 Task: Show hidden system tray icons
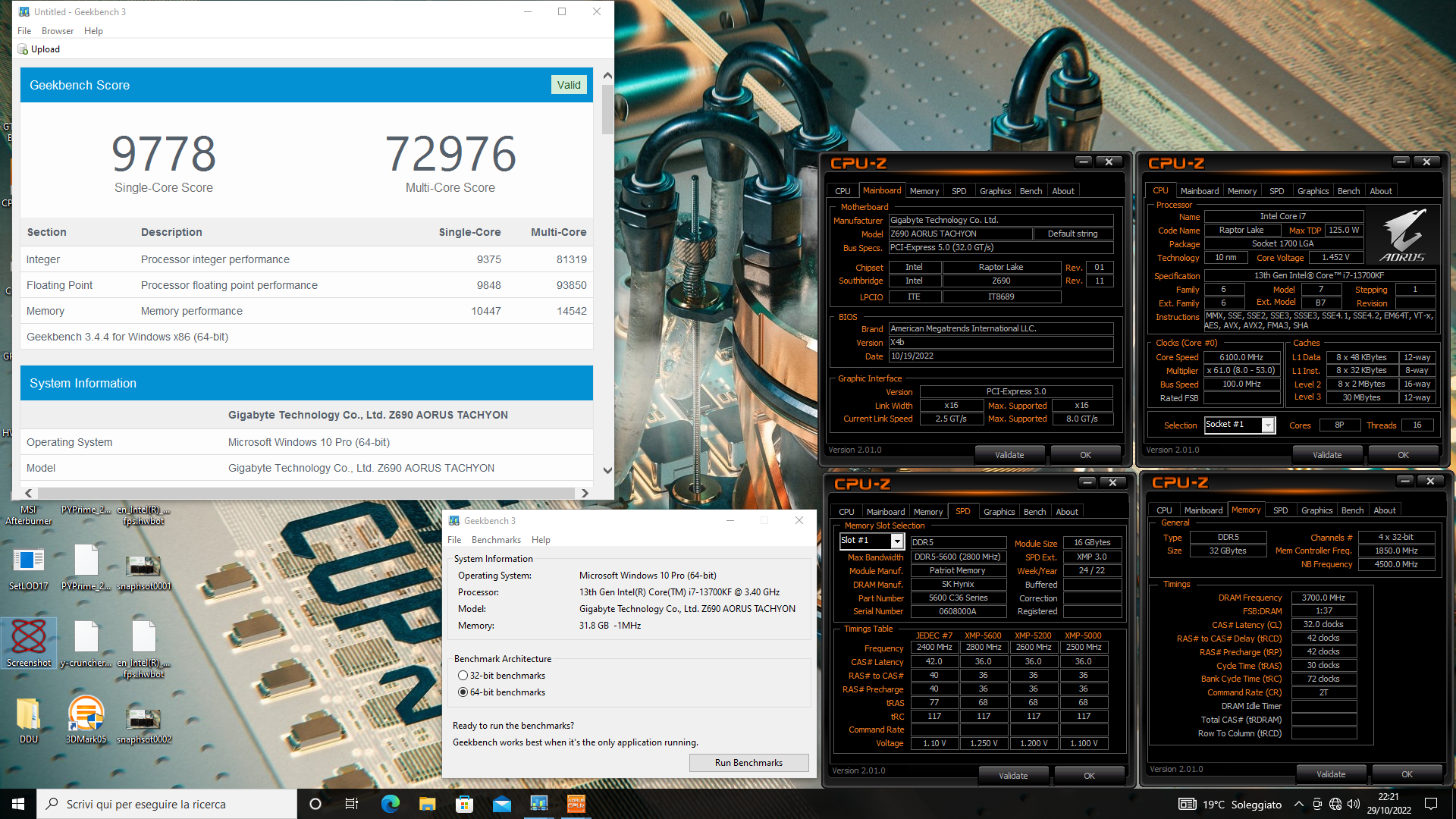1299,804
